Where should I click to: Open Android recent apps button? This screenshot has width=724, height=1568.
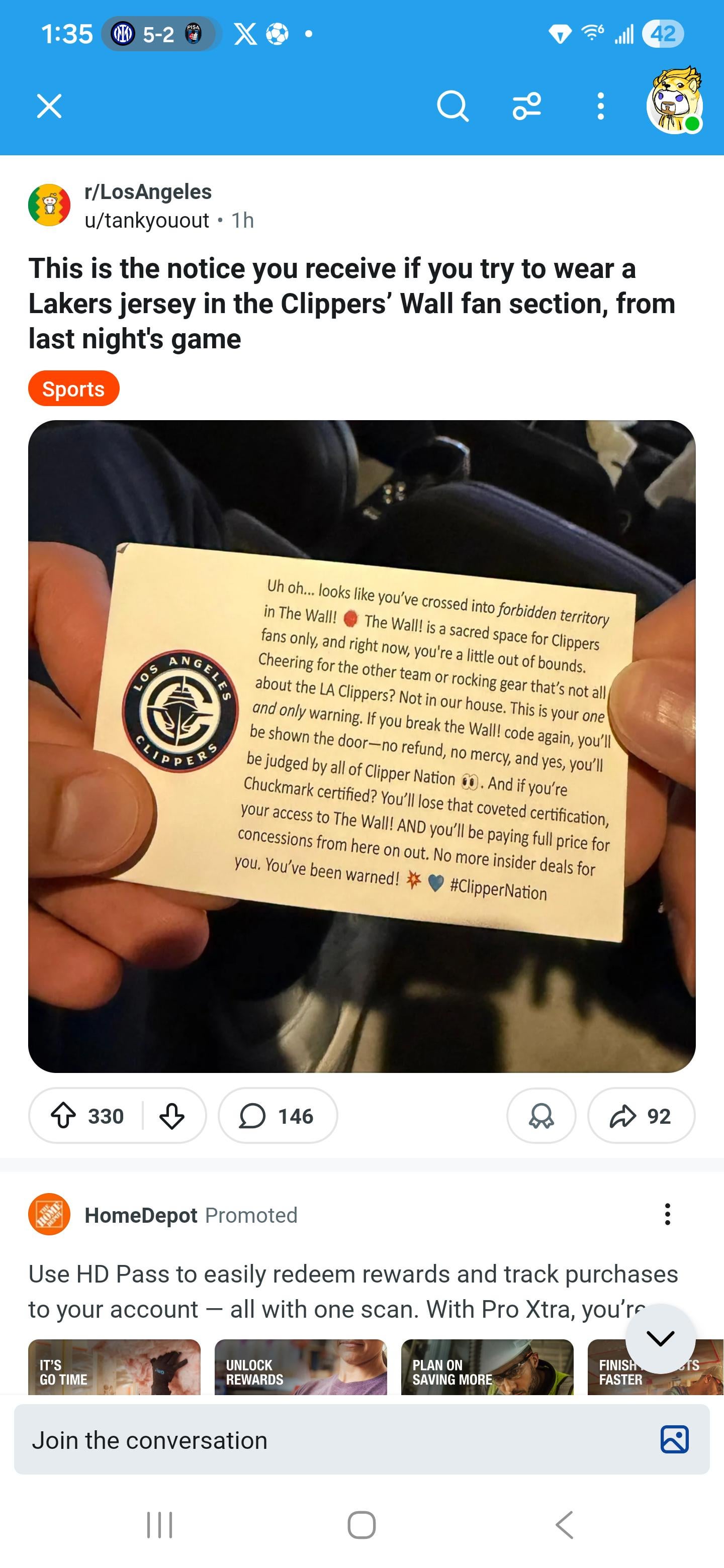pyautogui.click(x=159, y=1524)
